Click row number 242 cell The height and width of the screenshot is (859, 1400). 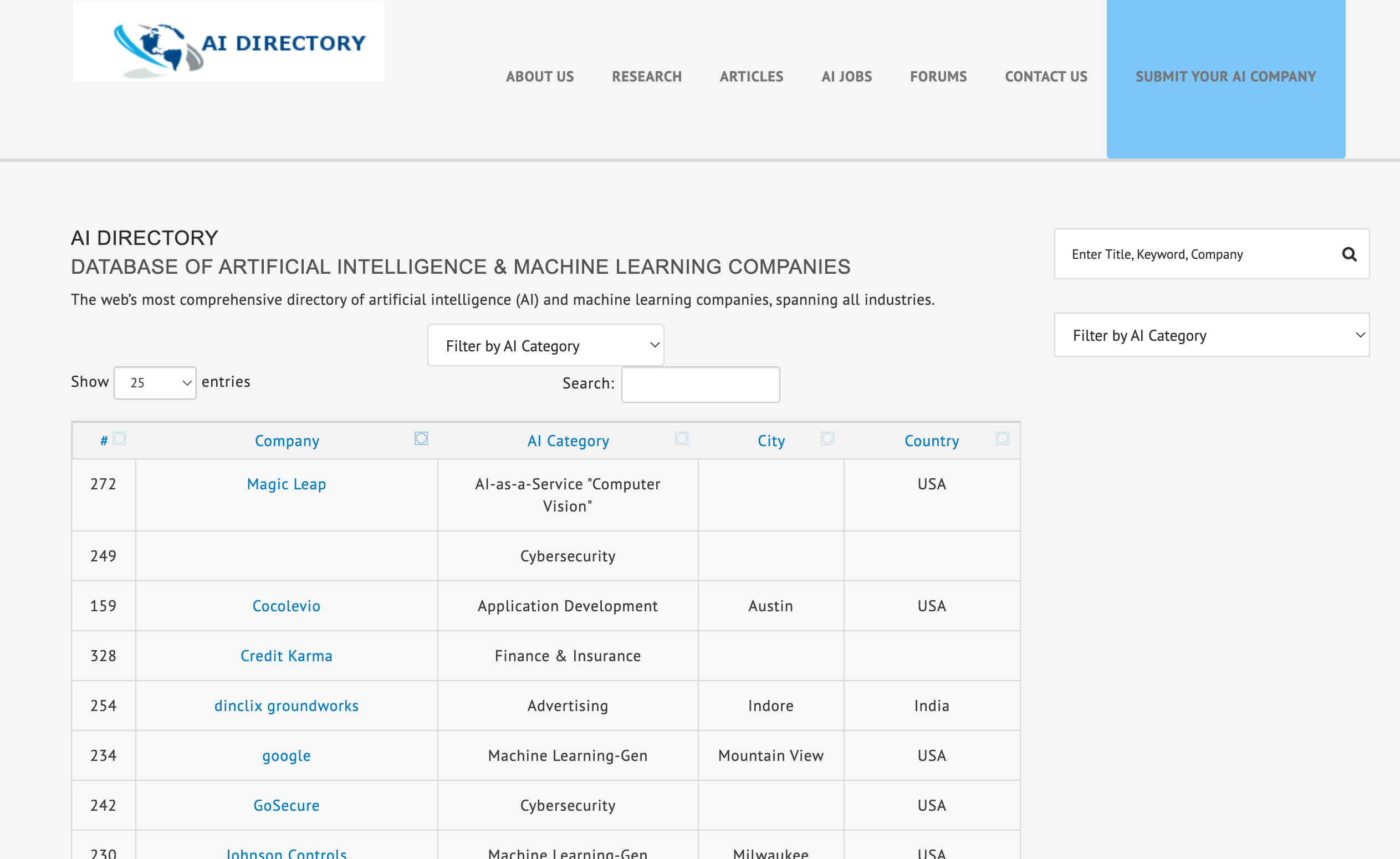[104, 805]
